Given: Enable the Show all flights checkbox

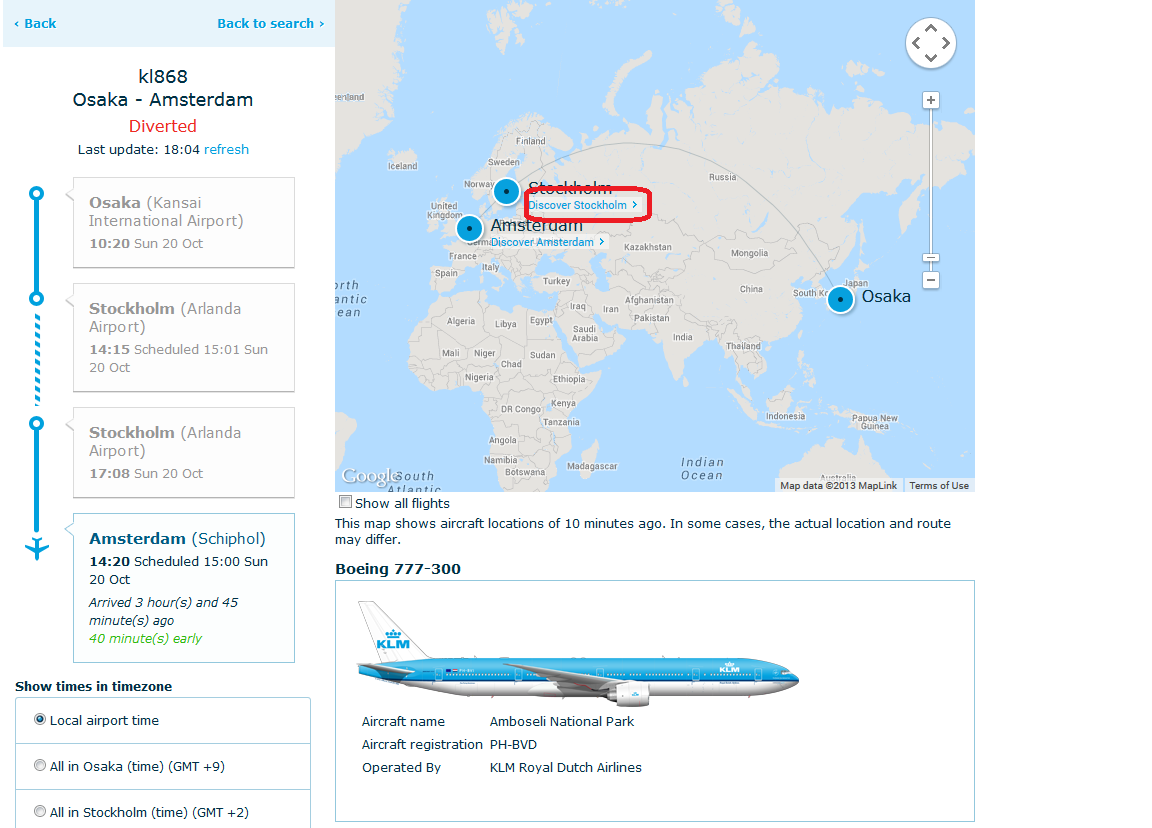Looking at the screenshot, I should click(346, 502).
